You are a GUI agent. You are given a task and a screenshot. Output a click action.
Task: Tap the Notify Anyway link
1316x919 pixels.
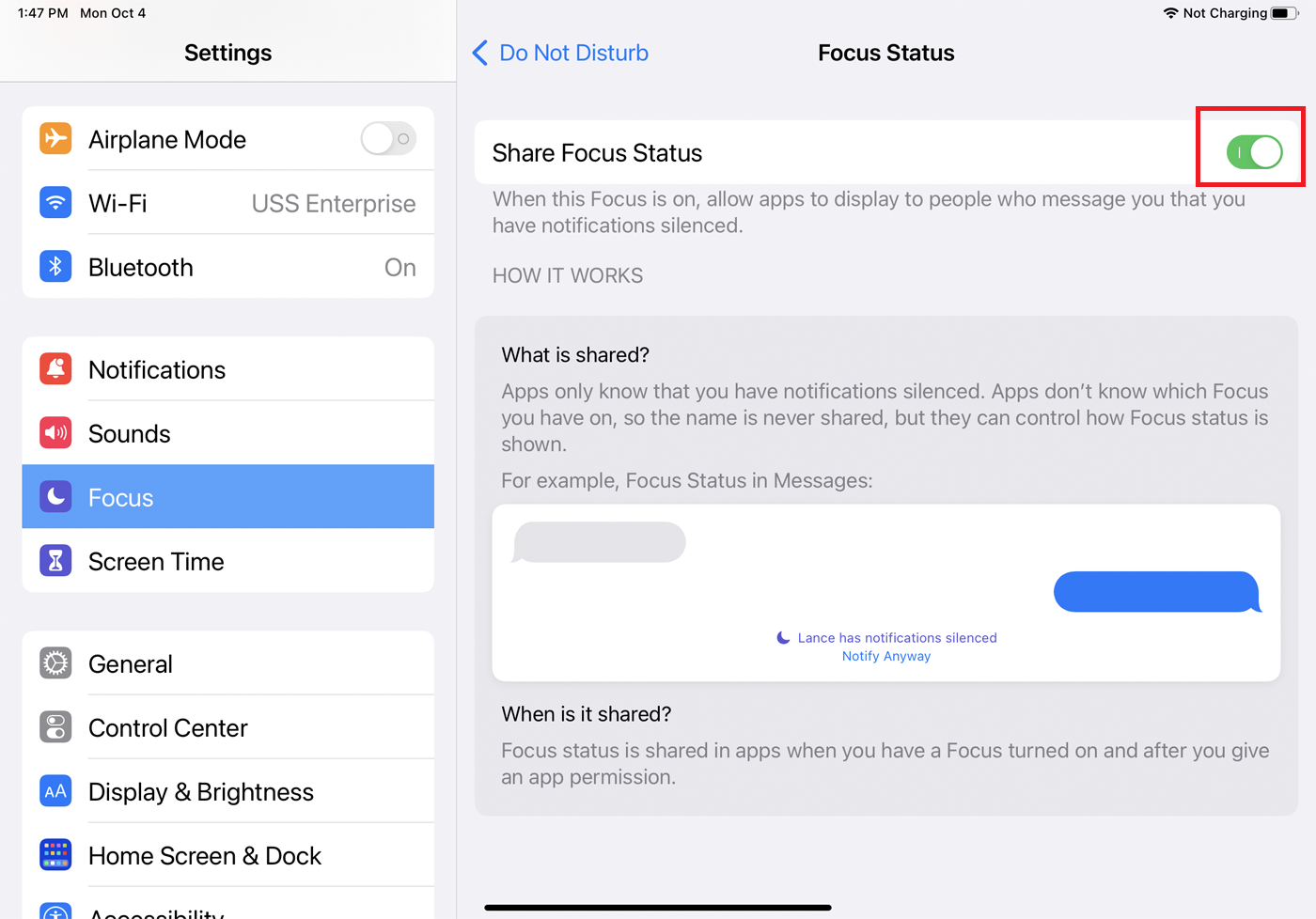(x=886, y=656)
